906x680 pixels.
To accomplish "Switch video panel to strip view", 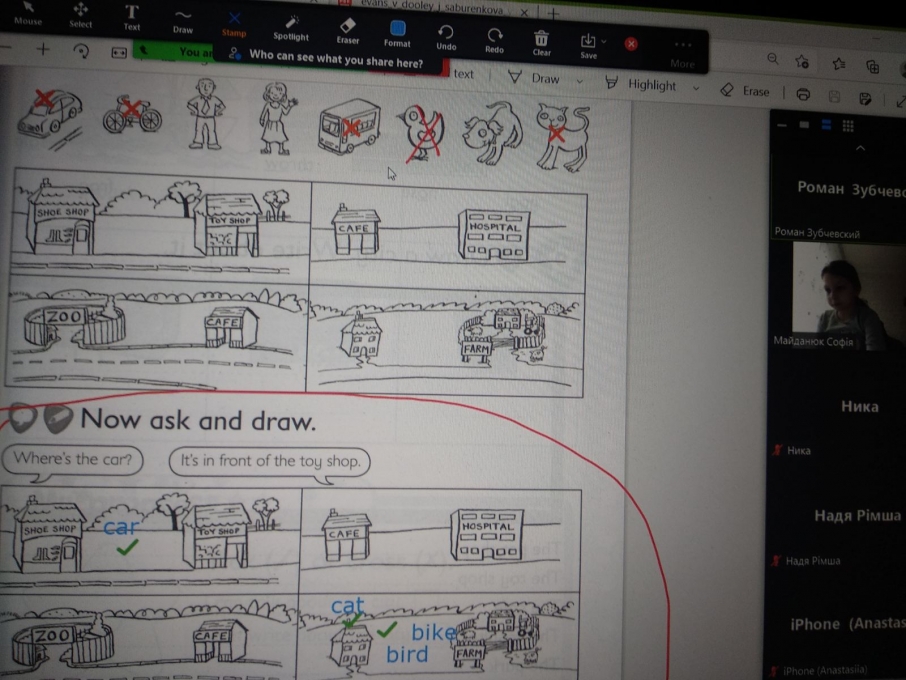I will click(x=826, y=125).
